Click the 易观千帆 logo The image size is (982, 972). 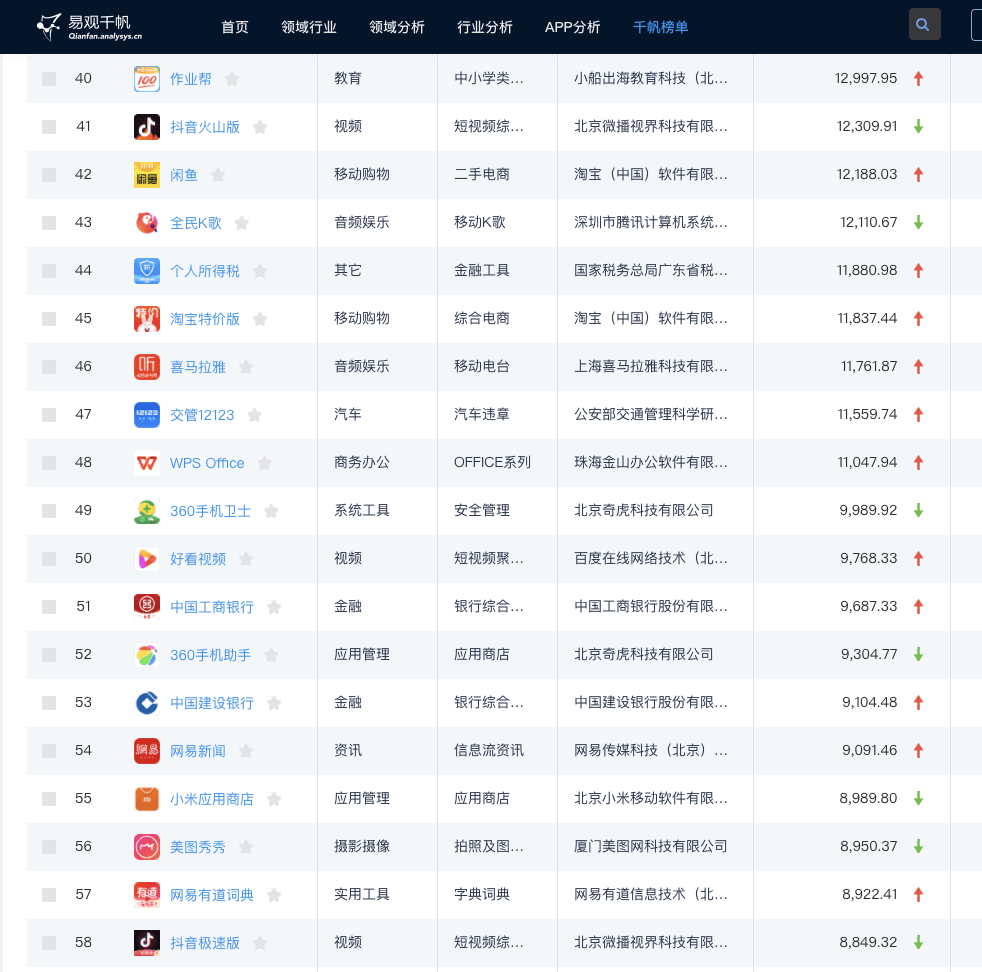pos(89,27)
